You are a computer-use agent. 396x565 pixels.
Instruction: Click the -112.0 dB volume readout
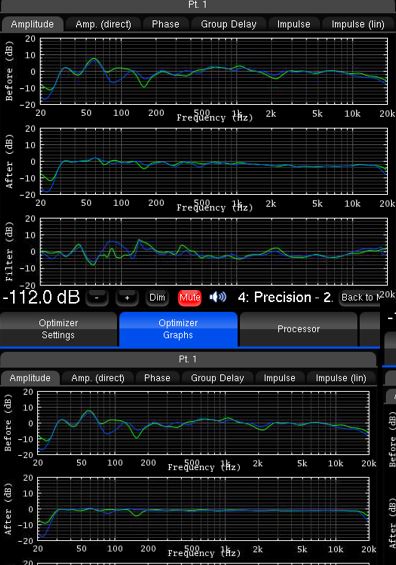(41, 298)
